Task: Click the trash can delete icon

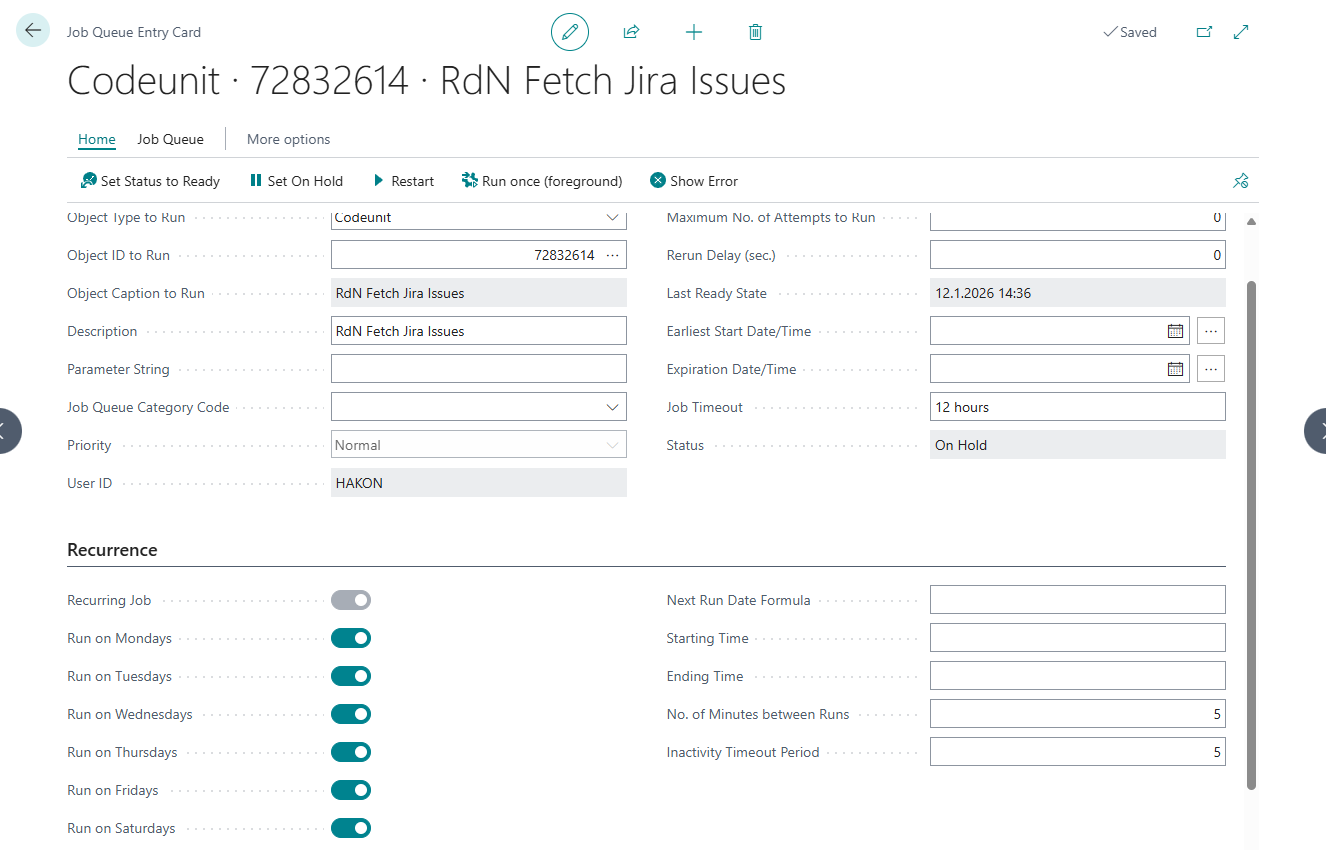Action: (755, 32)
